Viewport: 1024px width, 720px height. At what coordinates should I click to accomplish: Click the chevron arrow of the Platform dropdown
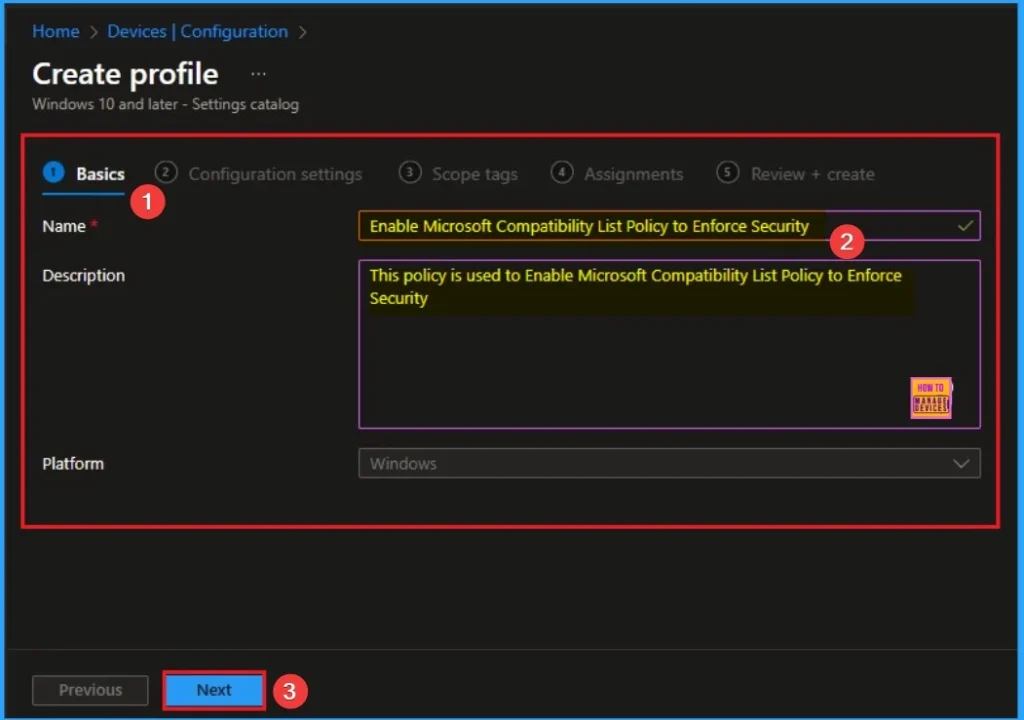pos(961,464)
